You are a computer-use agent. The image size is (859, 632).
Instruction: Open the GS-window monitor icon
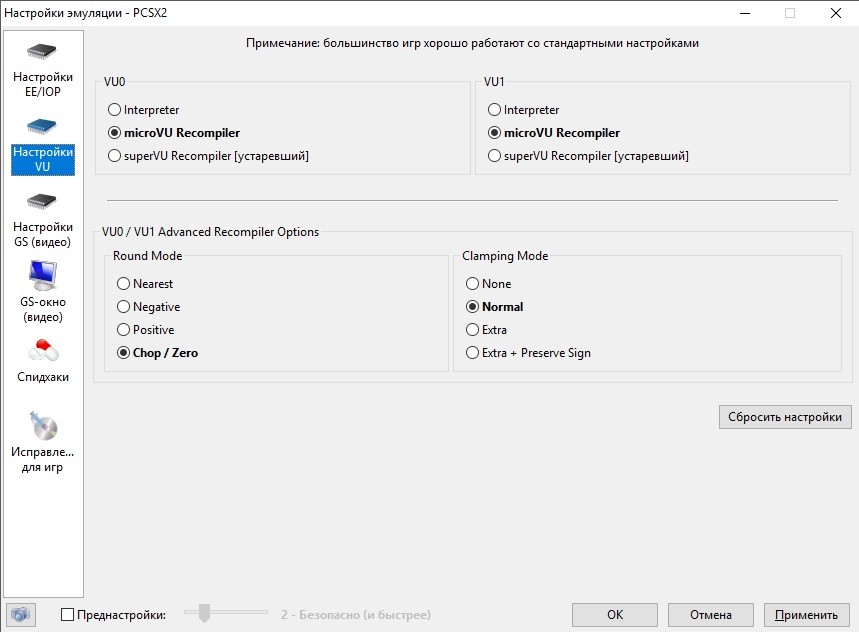click(x=42, y=274)
